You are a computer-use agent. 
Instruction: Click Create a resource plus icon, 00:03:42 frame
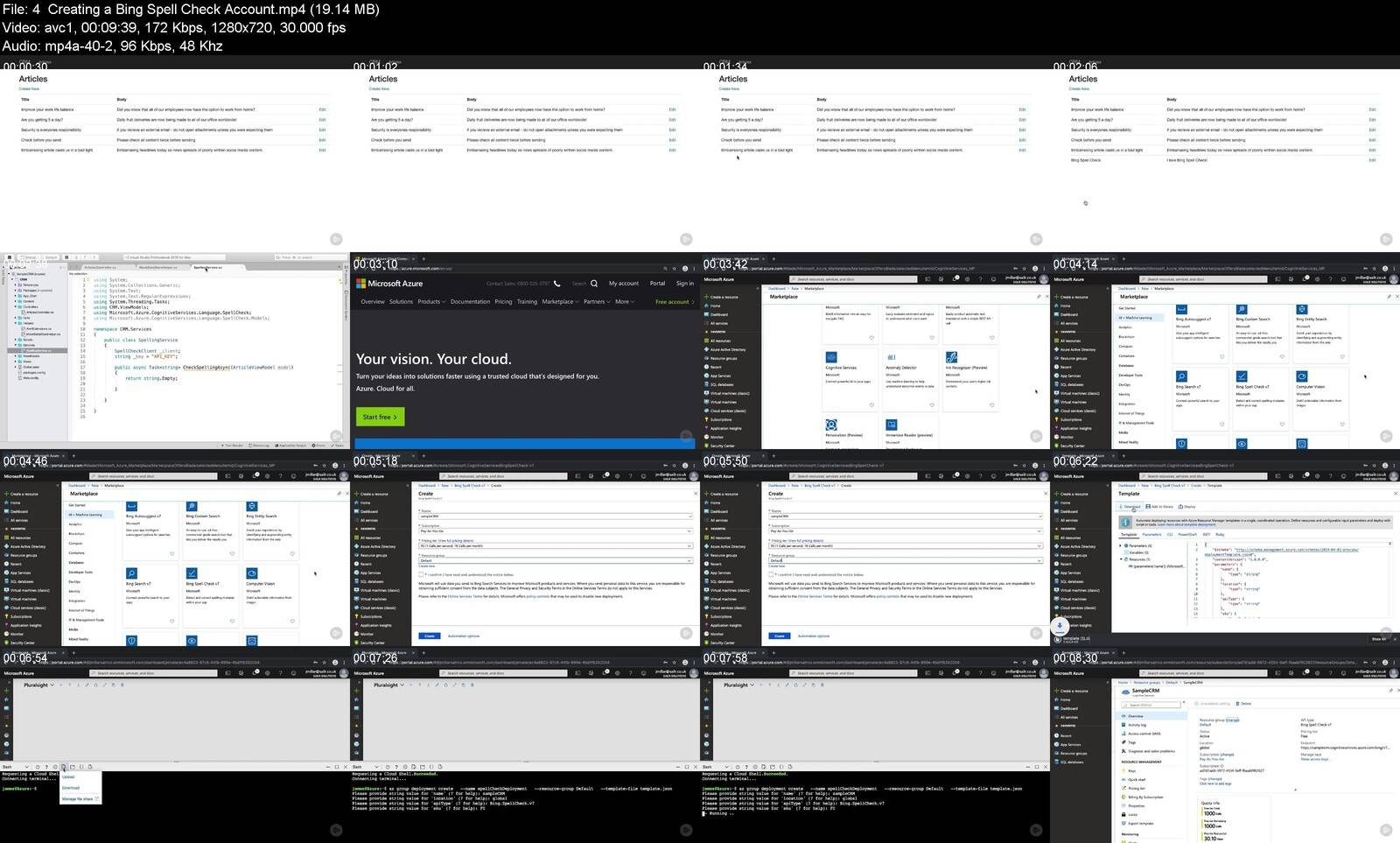[x=706, y=297]
